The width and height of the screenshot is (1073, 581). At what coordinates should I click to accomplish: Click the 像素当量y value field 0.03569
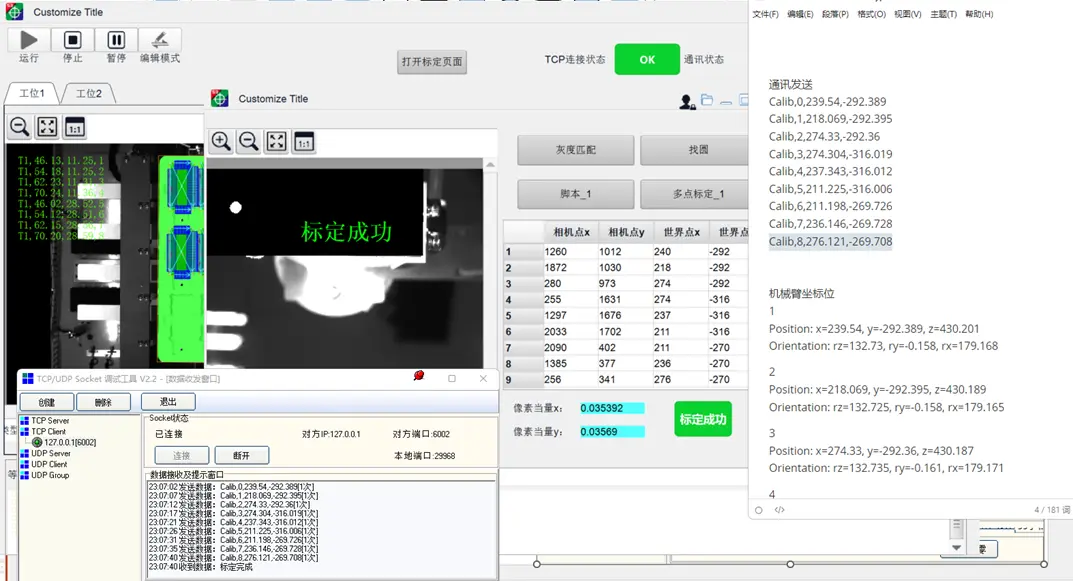tap(612, 431)
